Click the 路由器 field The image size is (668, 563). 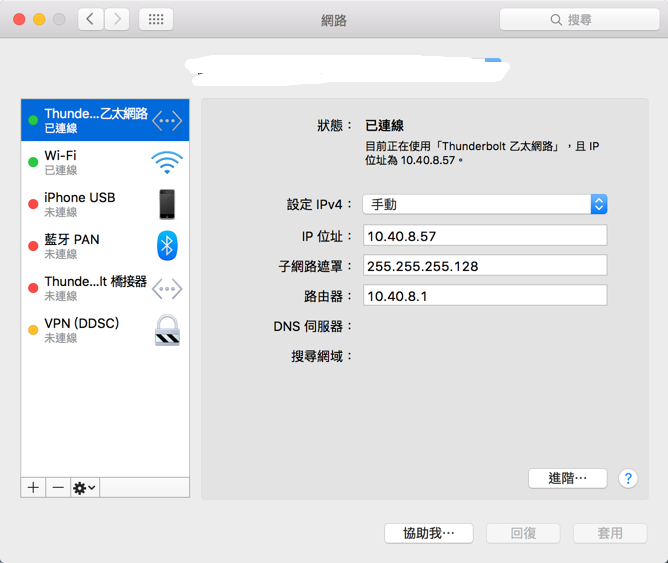pos(485,295)
